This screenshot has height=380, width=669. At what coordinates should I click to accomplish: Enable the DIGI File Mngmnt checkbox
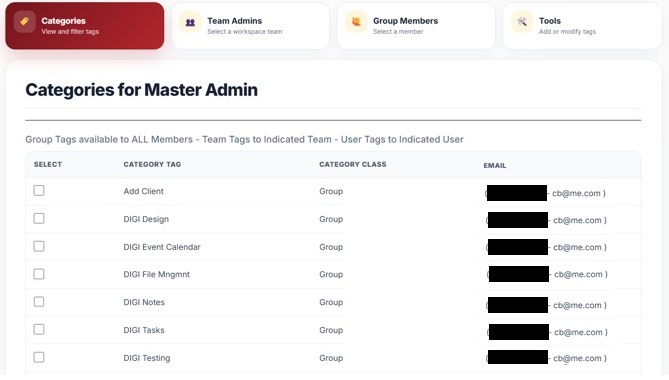[39, 274]
